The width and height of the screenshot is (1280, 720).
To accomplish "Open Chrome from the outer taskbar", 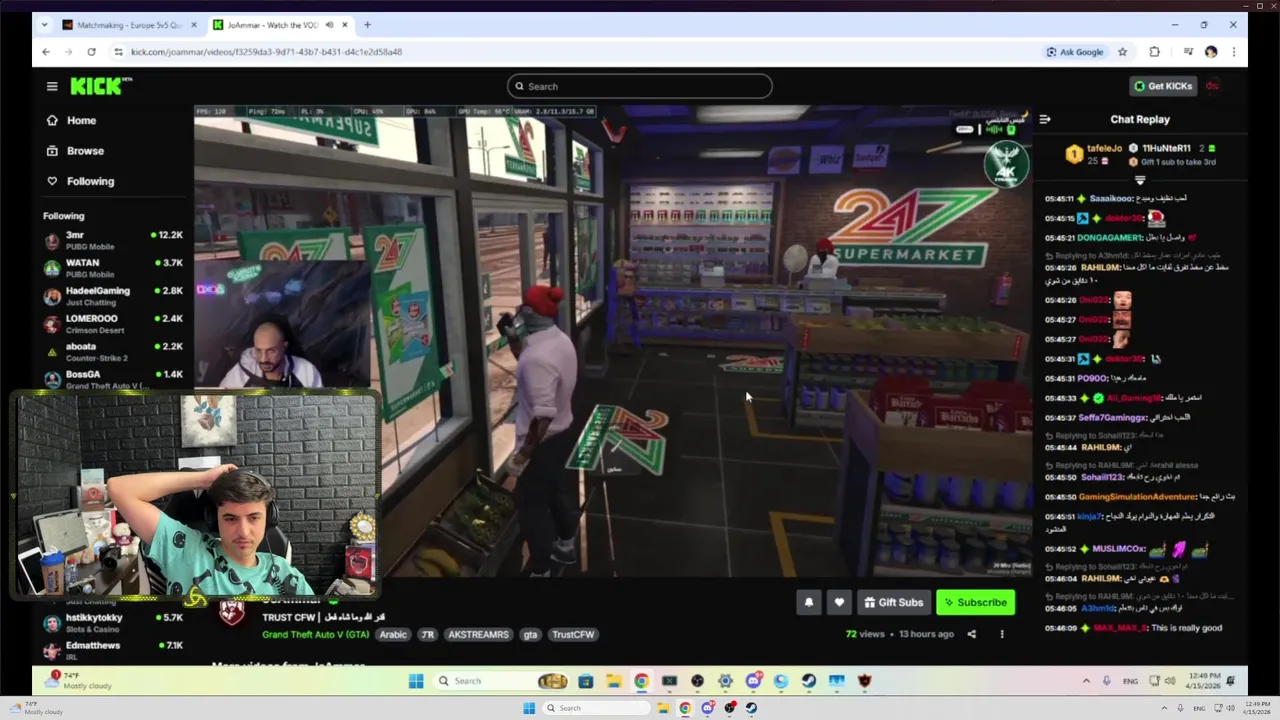I will 685,708.
